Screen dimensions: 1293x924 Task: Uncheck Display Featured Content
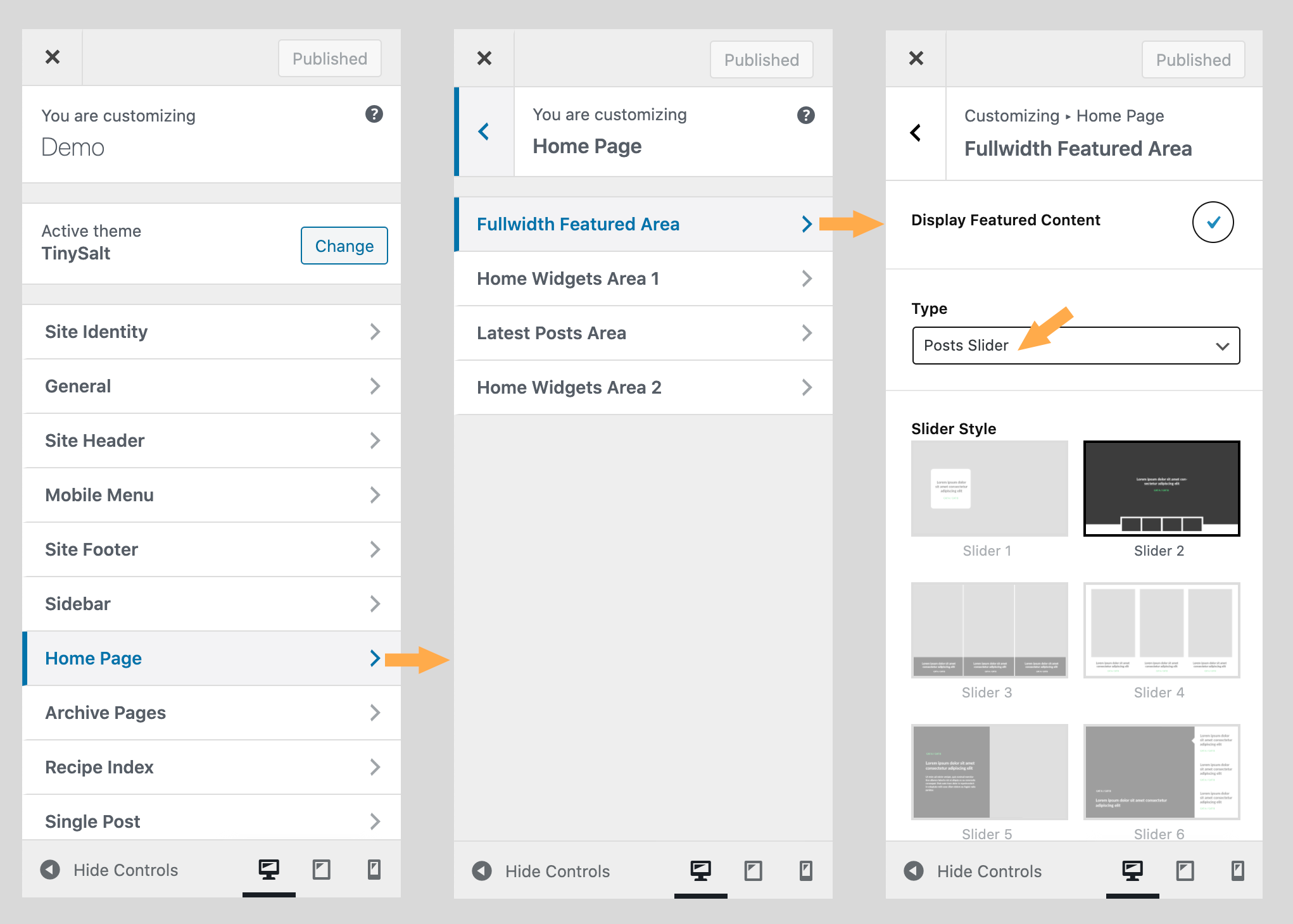[x=1213, y=222]
